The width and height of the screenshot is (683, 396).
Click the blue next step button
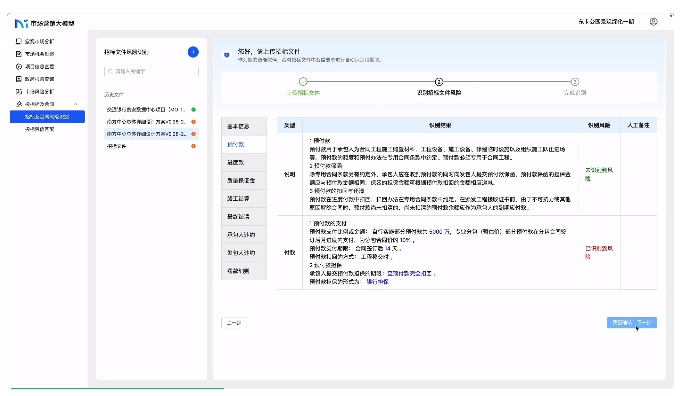click(632, 323)
